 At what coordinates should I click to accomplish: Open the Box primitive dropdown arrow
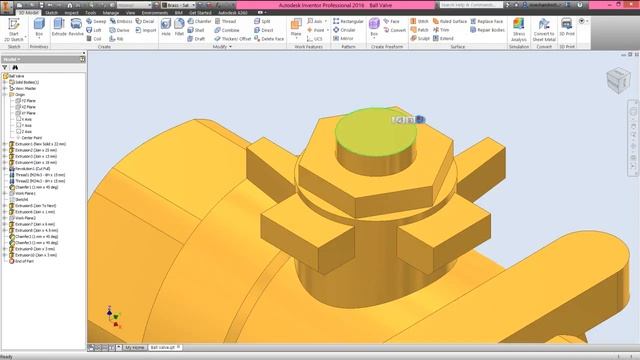coord(39,38)
